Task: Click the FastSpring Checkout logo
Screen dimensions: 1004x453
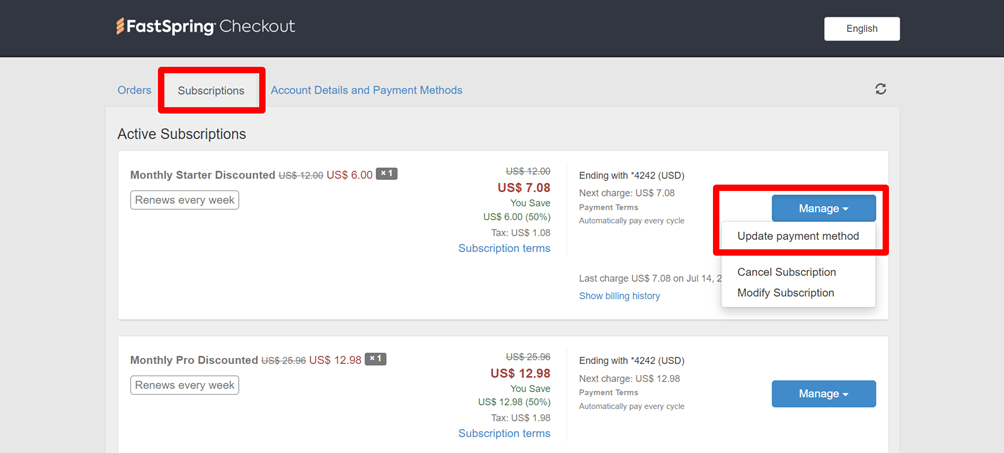Action: pyautogui.click(x=206, y=27)
